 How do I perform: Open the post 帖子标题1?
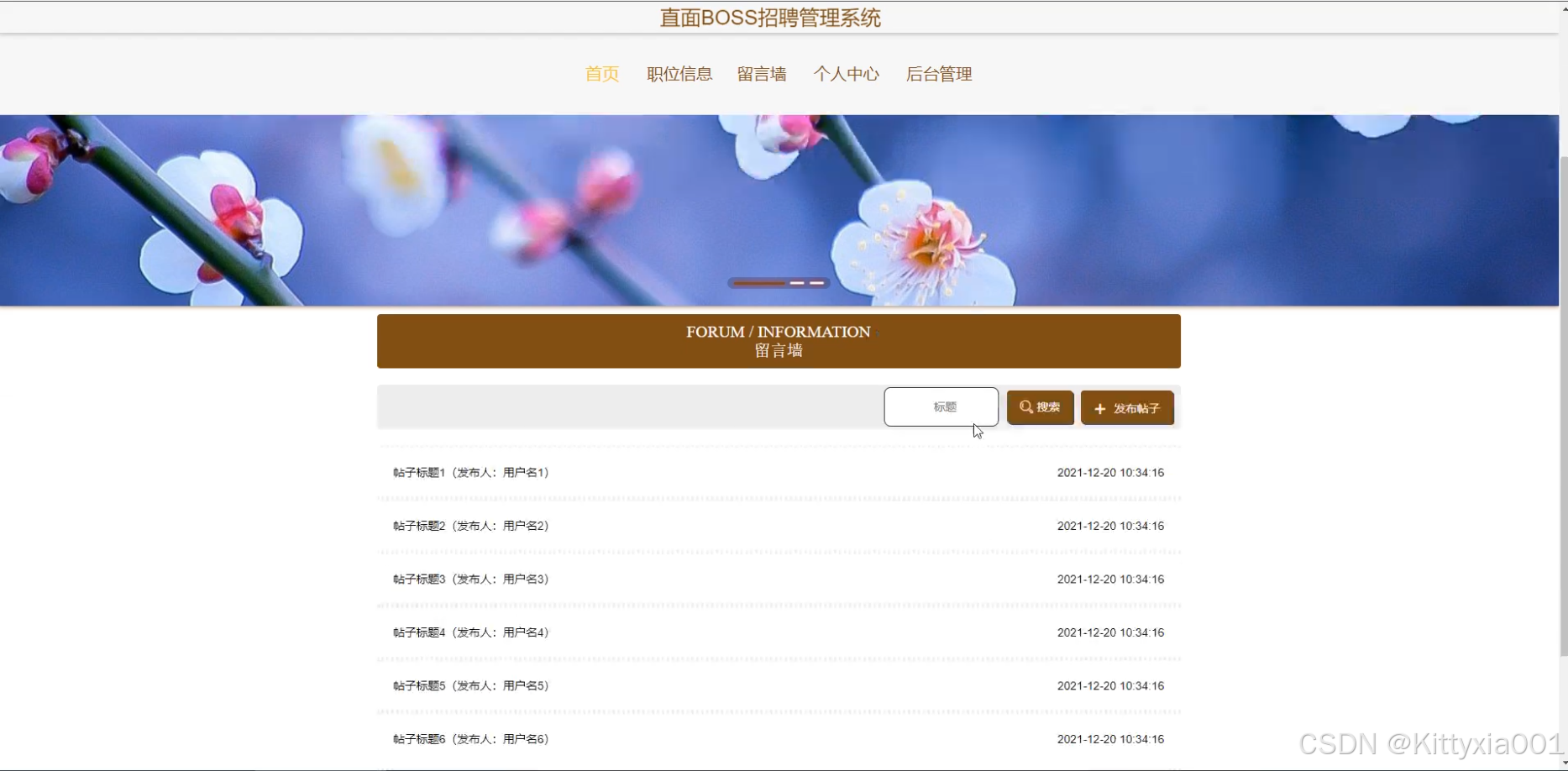(x=469, y=472)
